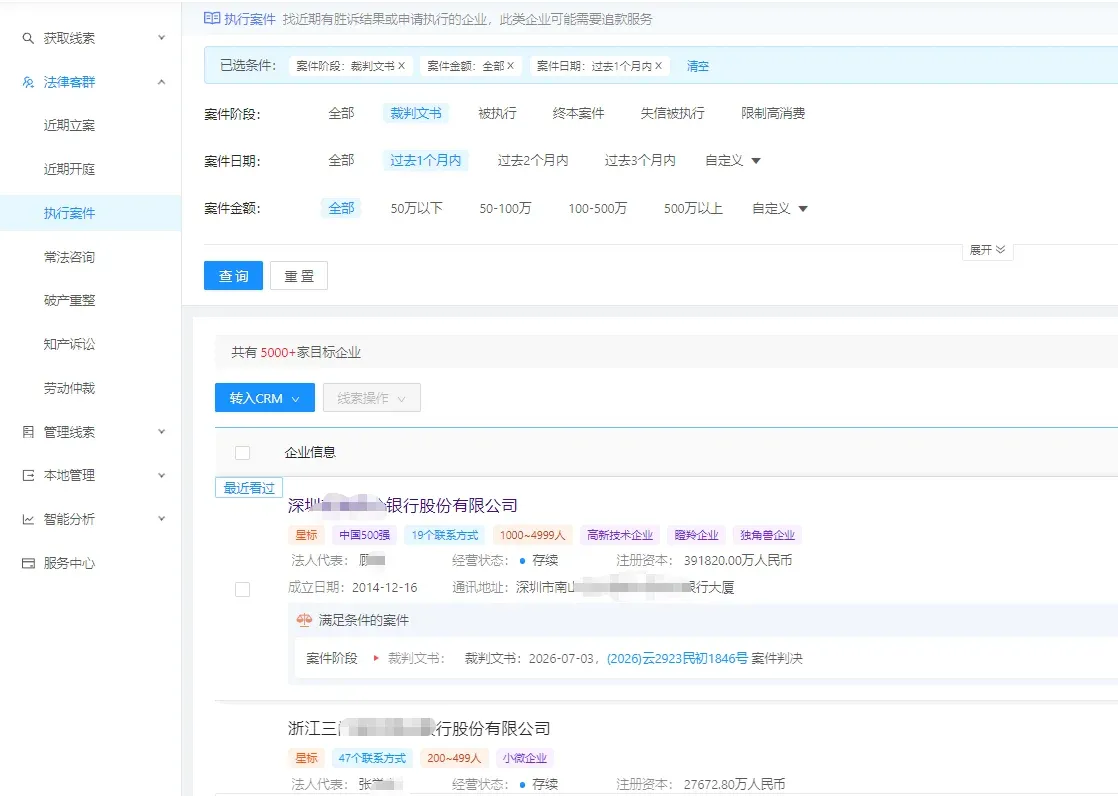This screenshot has height=796, width=1118.
Task: Open 浙江三 行股份有限公司 company name link
Action: pyautogui.click(x=419, y=728)
